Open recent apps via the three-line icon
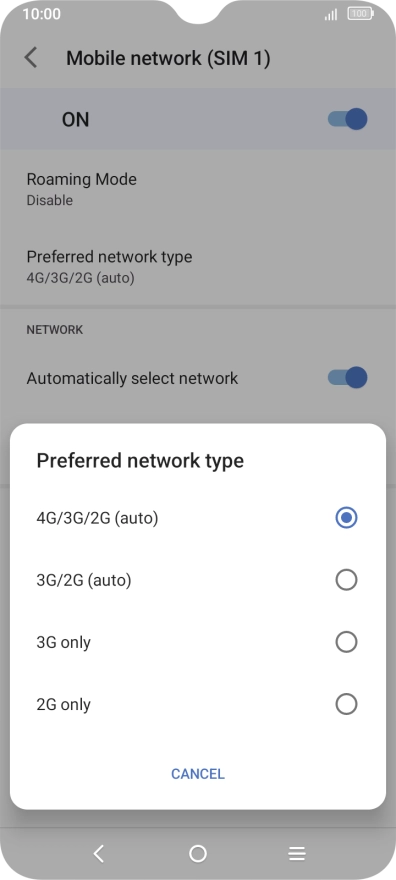 pyautogui.click(x=297, y=854)
